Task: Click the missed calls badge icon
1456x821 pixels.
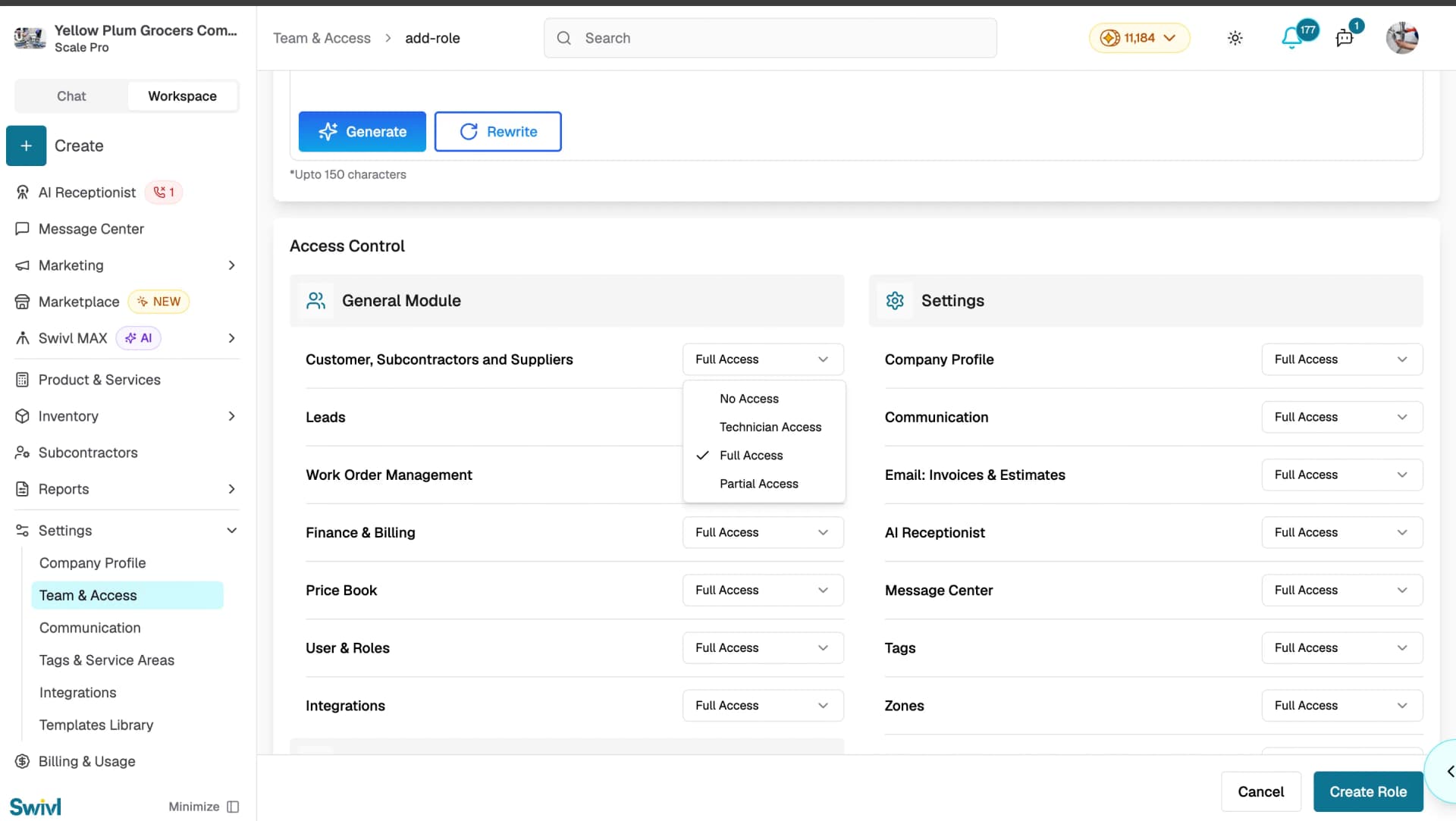Action: [x=164, y=193]
